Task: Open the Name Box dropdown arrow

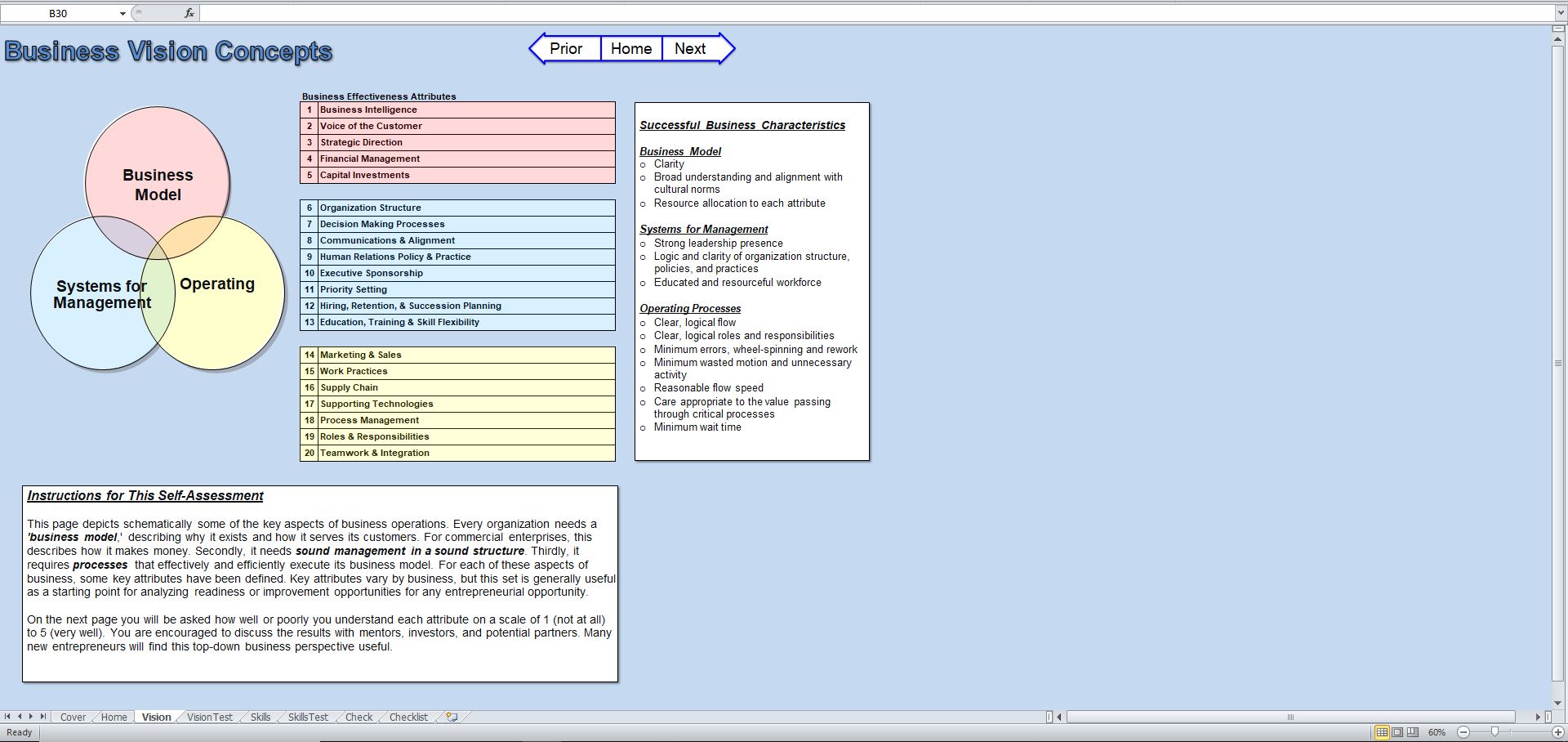Action: (x=122, y=14)
